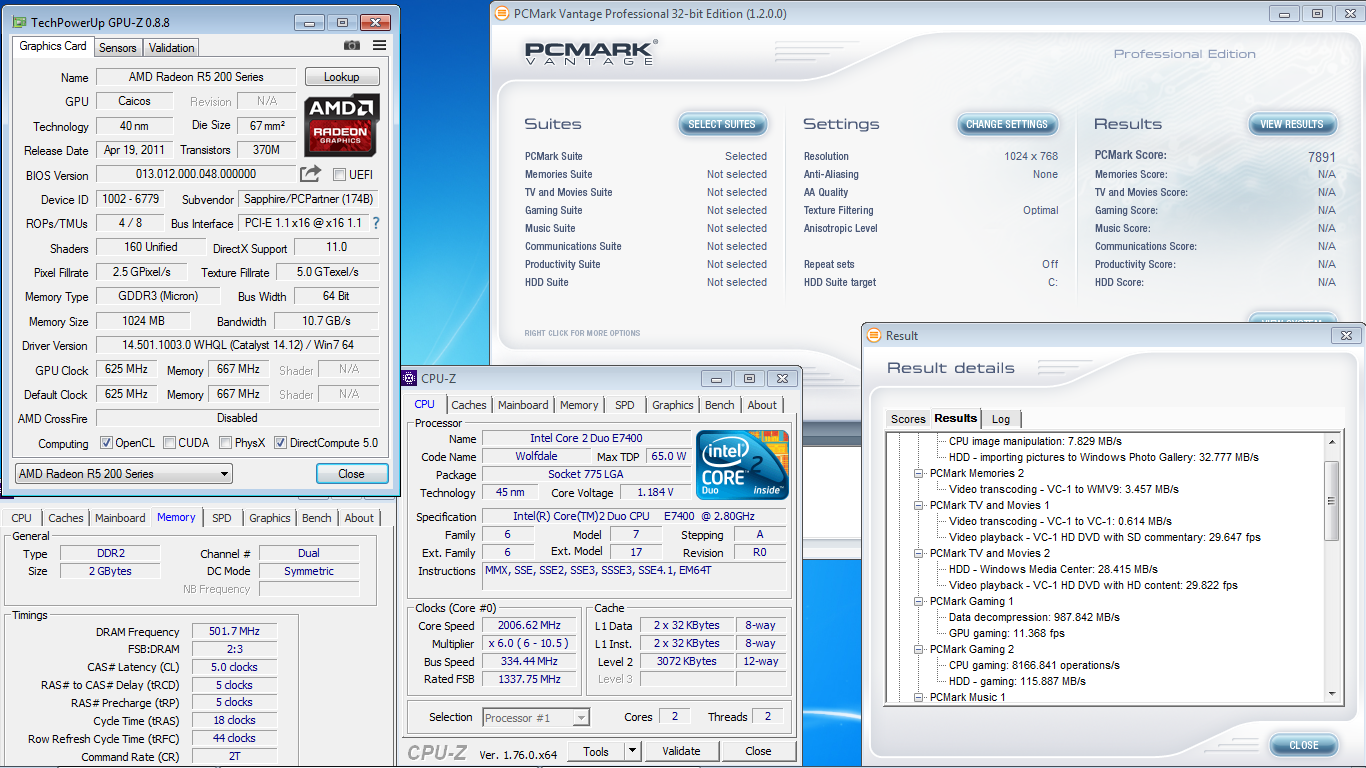This screenshot has height=768, width=1366.
Task: Switch to the GPU-Z Sensors tab
Action: click(118, 47)
